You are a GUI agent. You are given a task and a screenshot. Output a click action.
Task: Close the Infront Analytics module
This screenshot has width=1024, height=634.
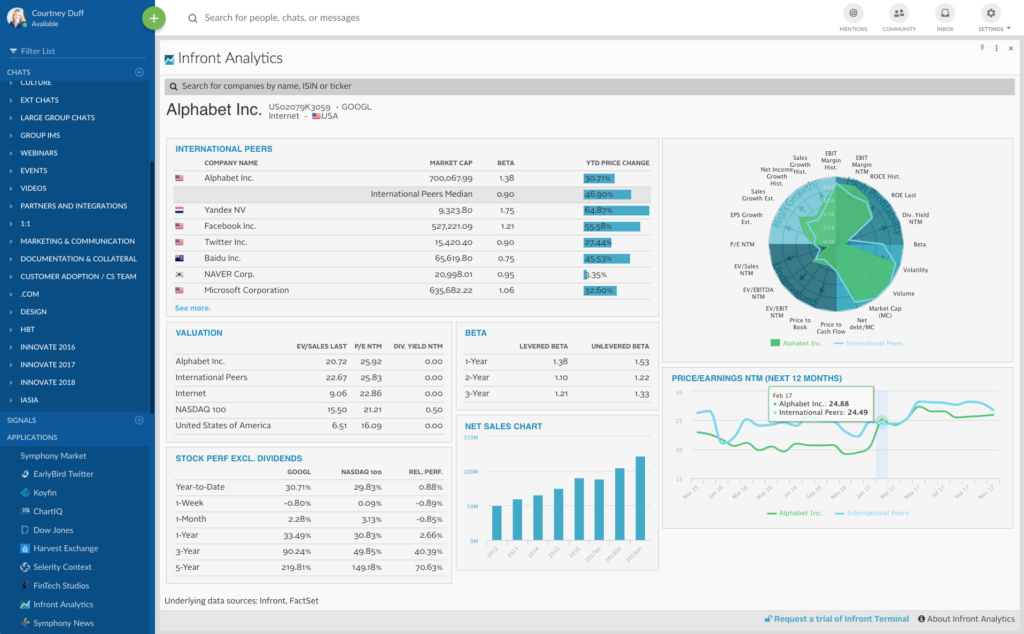1011,48
